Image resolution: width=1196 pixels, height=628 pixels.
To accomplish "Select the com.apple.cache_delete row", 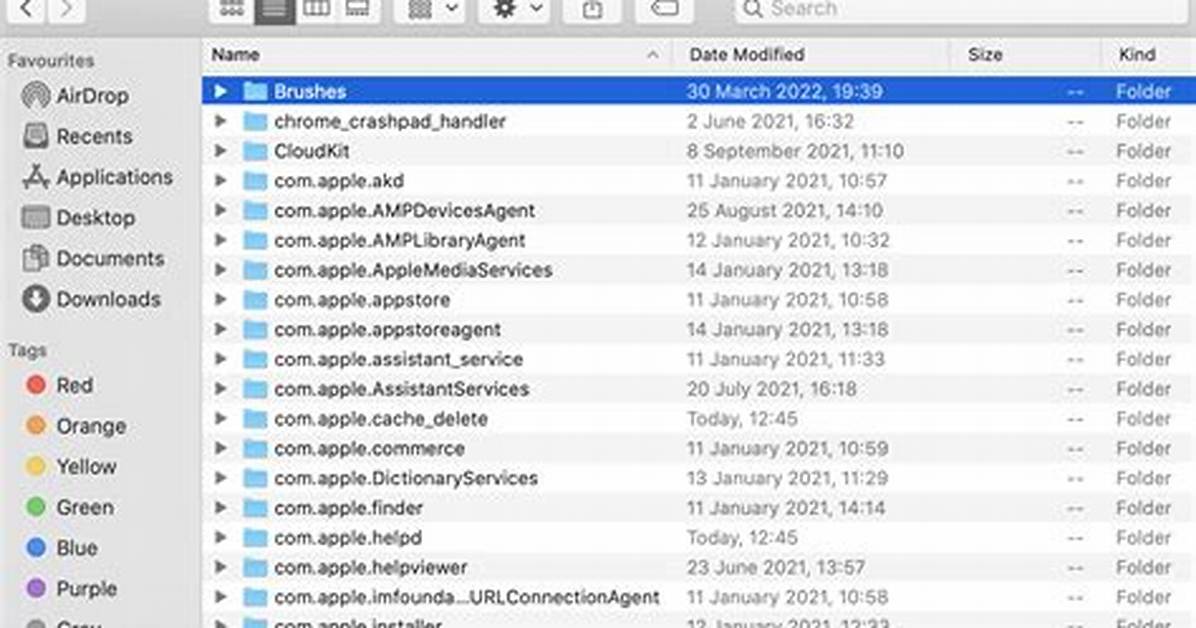I will click(x=699, y=419).
